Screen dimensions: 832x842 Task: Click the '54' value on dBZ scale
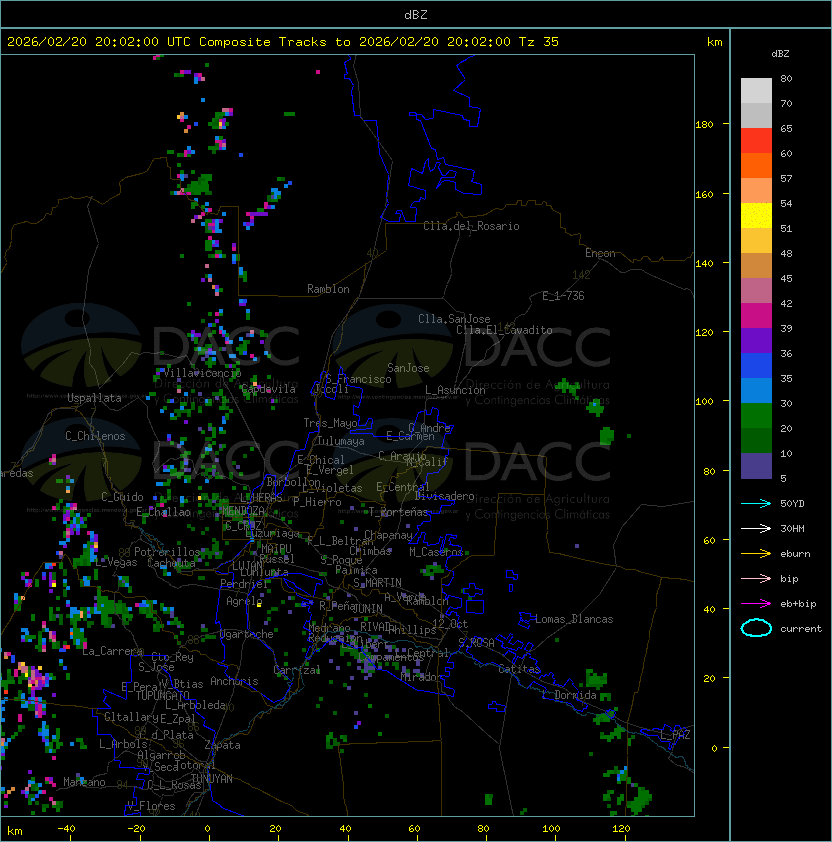click(786, 204)
